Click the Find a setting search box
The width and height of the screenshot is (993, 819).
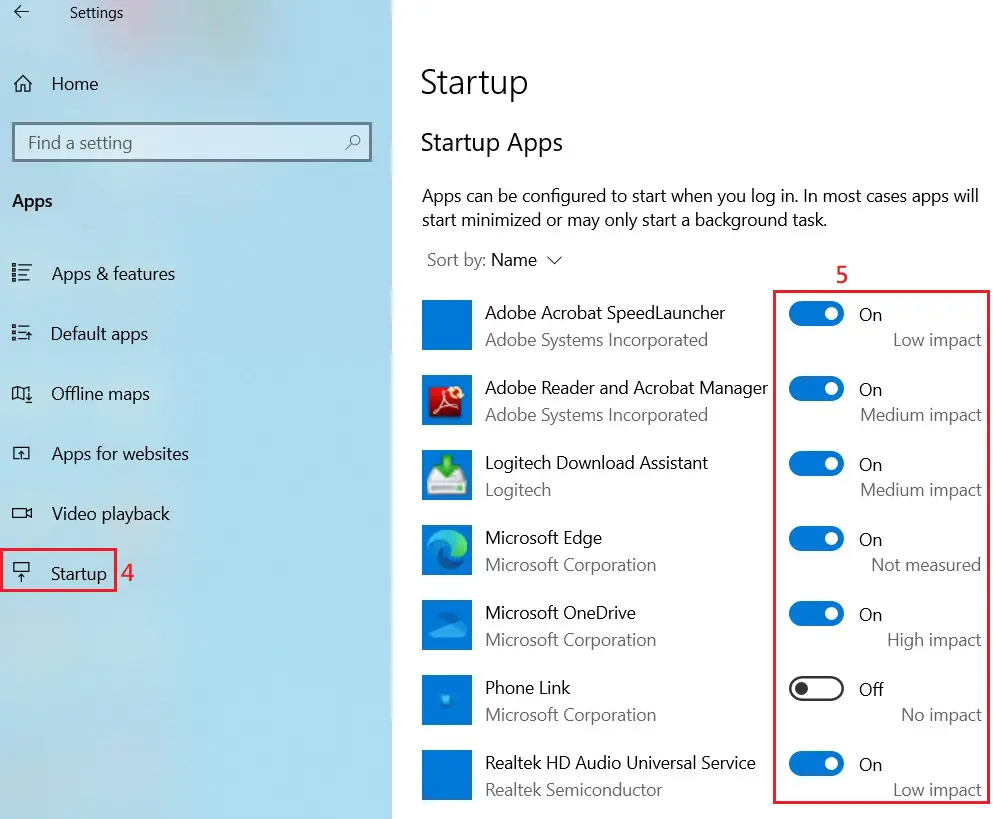[180, 143]
